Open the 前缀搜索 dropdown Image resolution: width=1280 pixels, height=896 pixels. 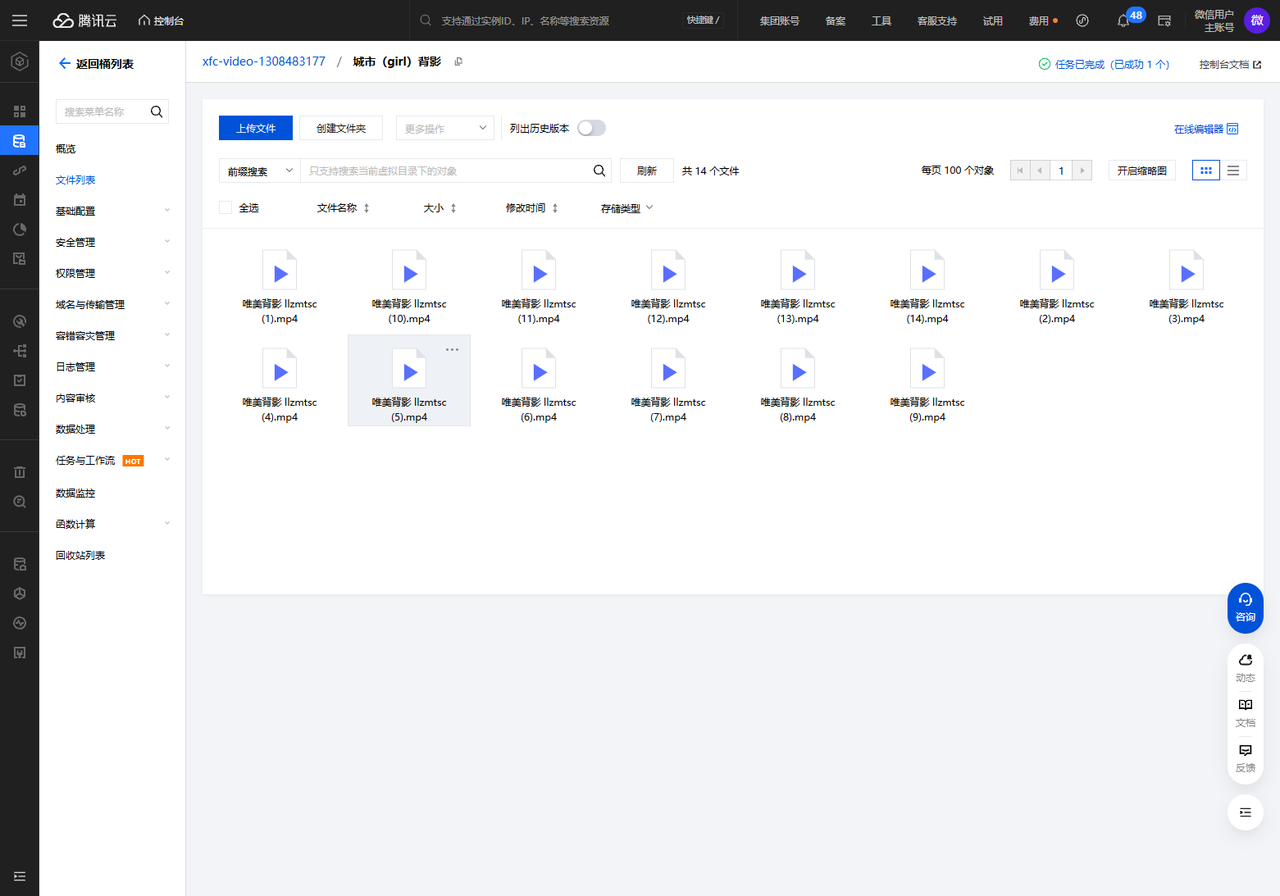pos(259,171)
